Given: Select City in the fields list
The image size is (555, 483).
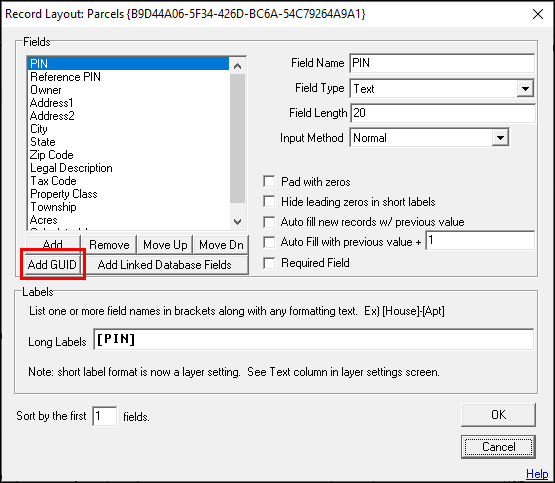Looking at the screenshot, I should (x=128, y=129).
